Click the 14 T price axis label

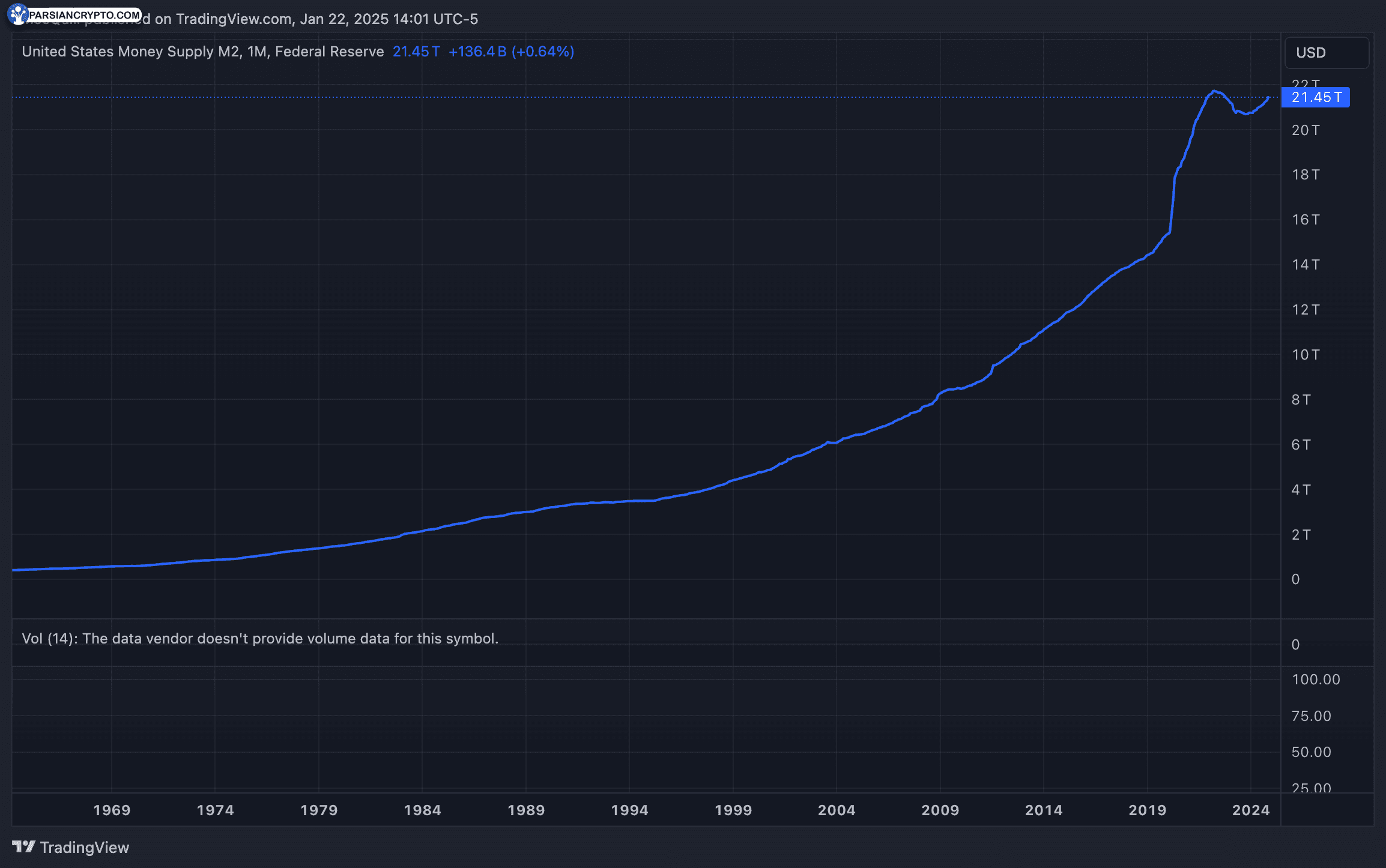[x=1306, y=265]
